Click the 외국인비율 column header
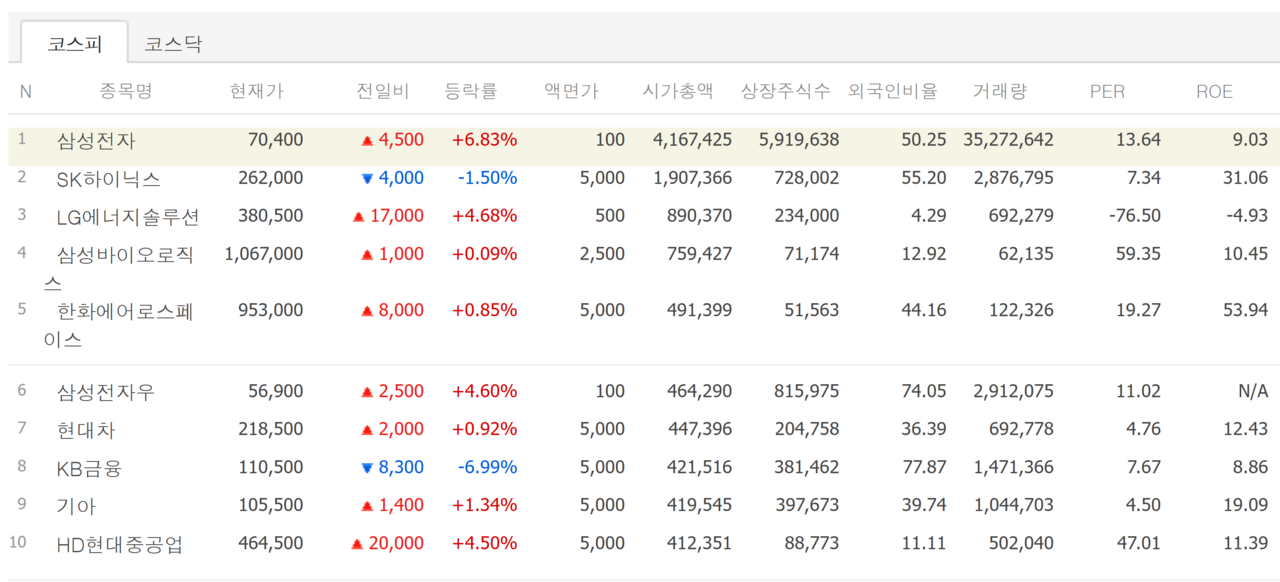The image size is (1280, 582). pos(893,91)
